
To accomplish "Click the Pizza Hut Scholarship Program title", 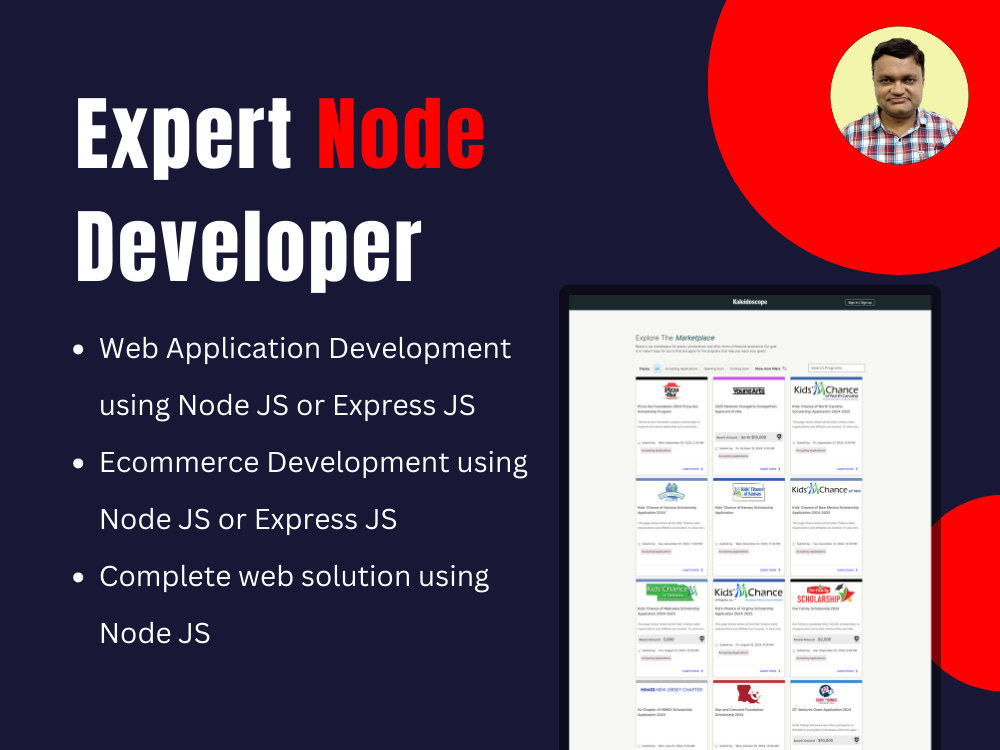I will [x=668, y=409].
